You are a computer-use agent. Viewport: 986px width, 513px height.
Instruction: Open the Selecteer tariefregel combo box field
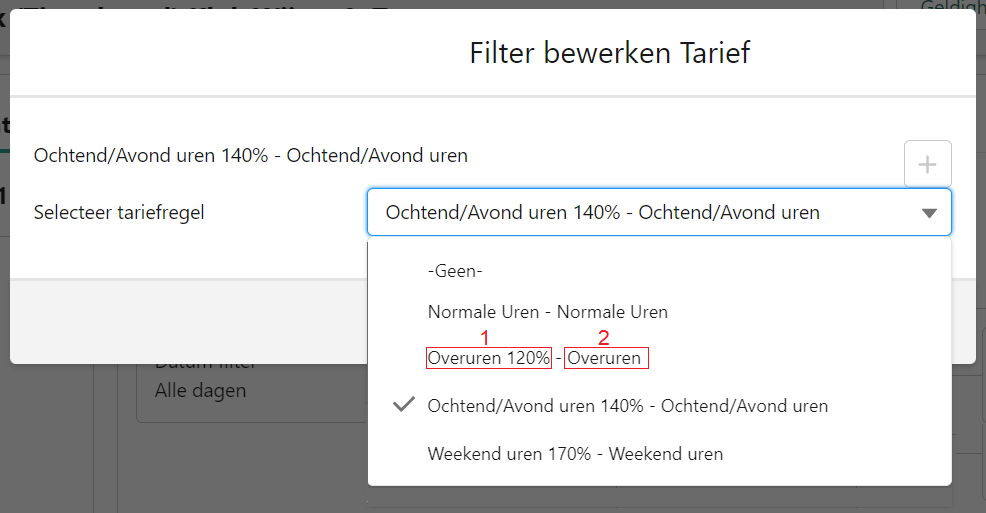[x=659, y=212]
